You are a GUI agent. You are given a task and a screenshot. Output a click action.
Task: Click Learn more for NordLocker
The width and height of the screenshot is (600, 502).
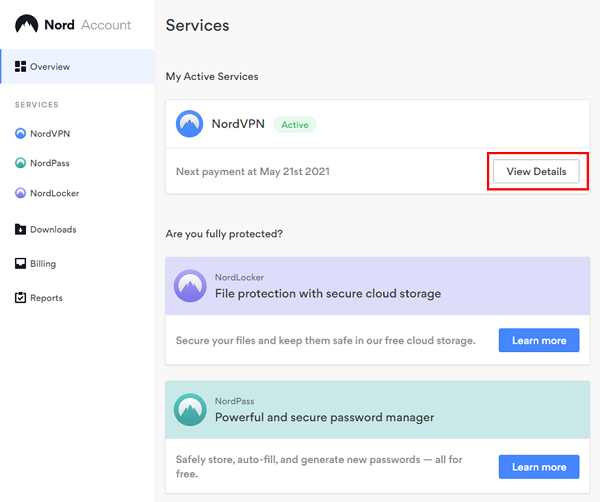(x=539, y=340)
